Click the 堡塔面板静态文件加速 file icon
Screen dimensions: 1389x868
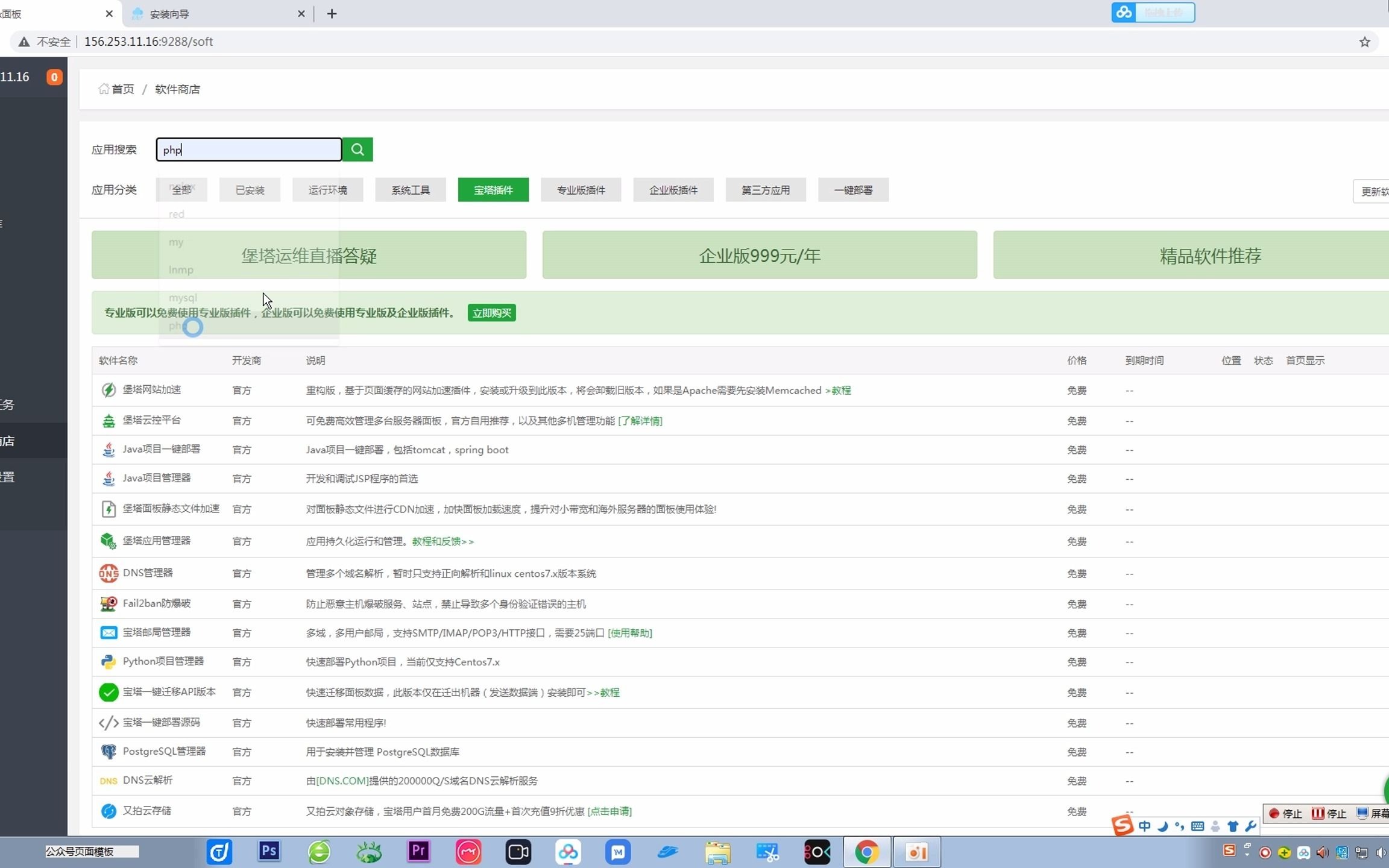point(109,509)
